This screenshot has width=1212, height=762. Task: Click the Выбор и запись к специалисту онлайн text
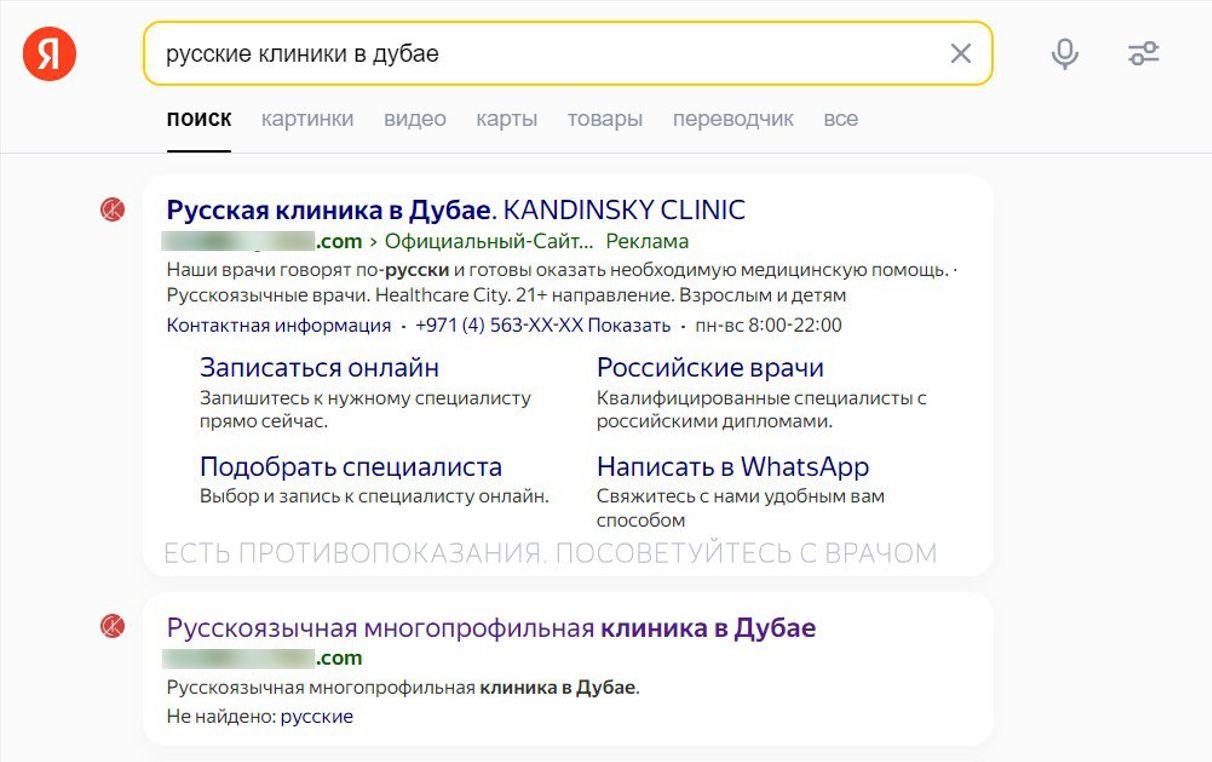point(375,496)
